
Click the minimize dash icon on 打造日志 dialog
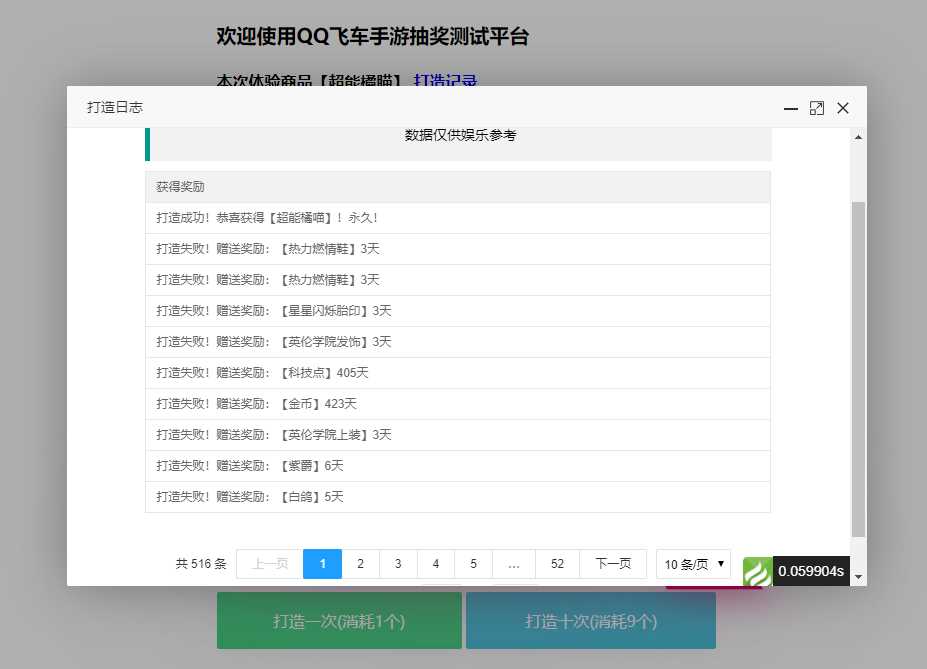(x=790, y=108)
